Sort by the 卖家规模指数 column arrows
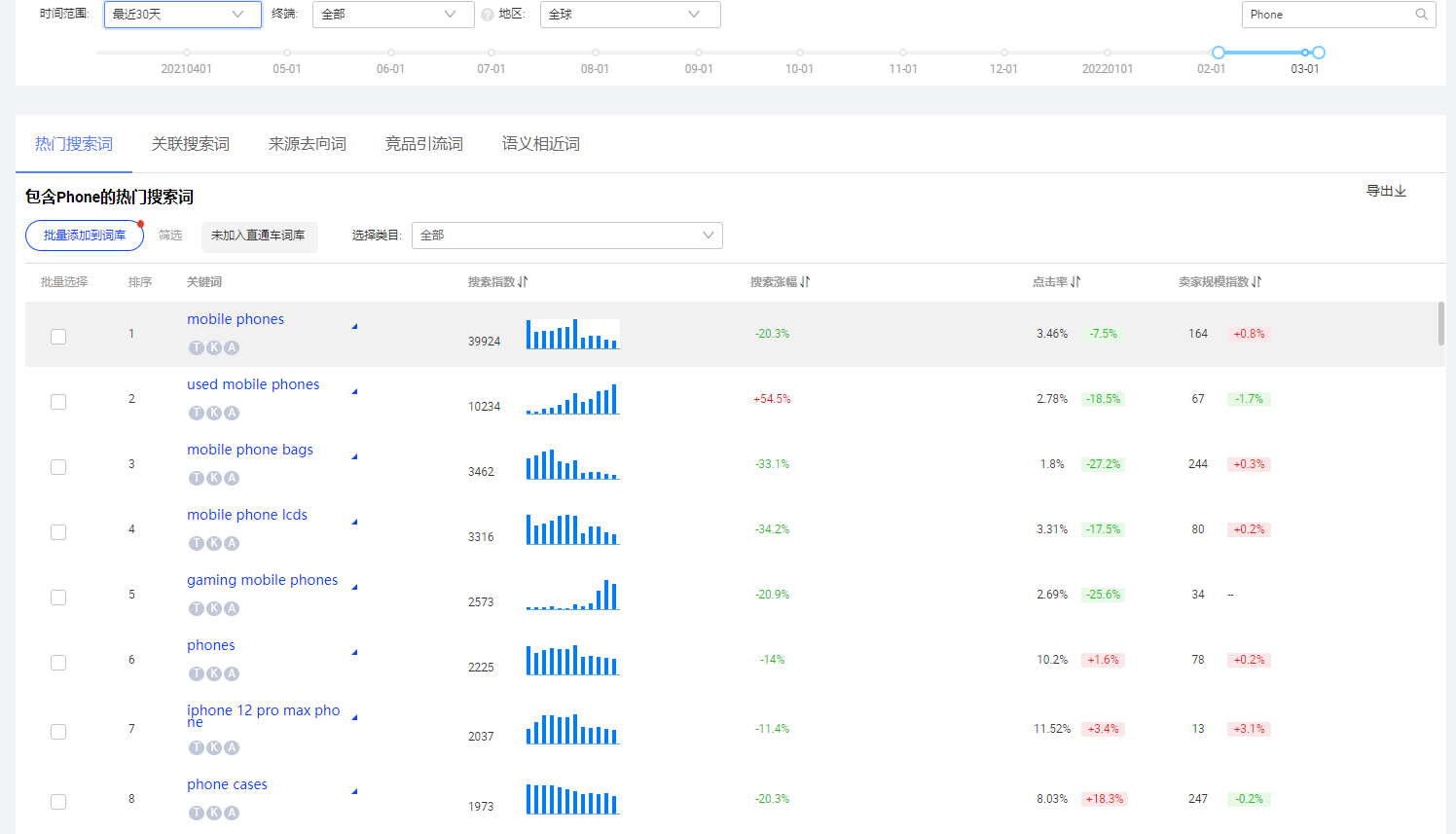Viewport: 1456px width, 834px height. [1255, 281]
